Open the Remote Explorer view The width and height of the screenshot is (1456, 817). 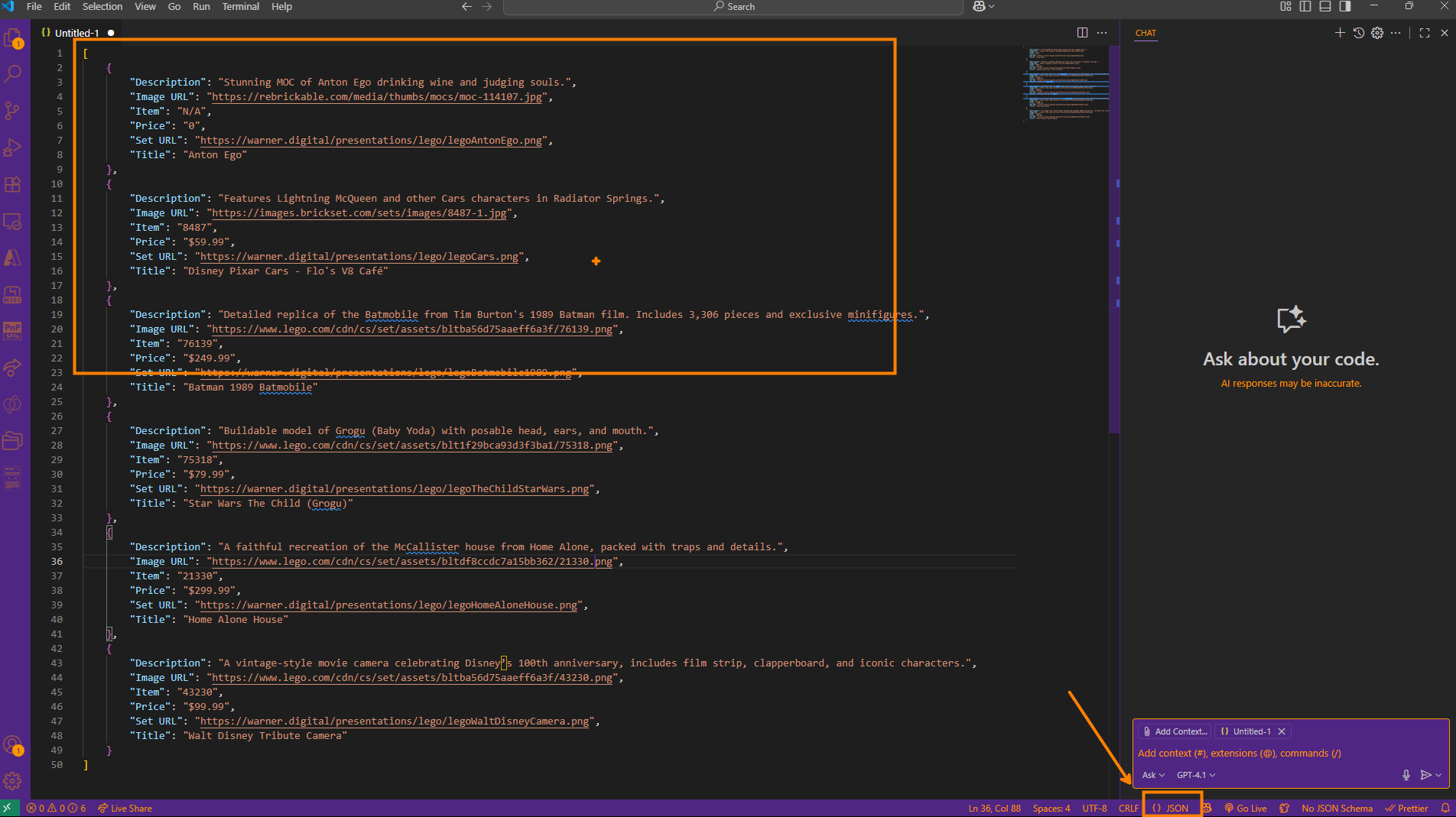[x=13, y=221]
